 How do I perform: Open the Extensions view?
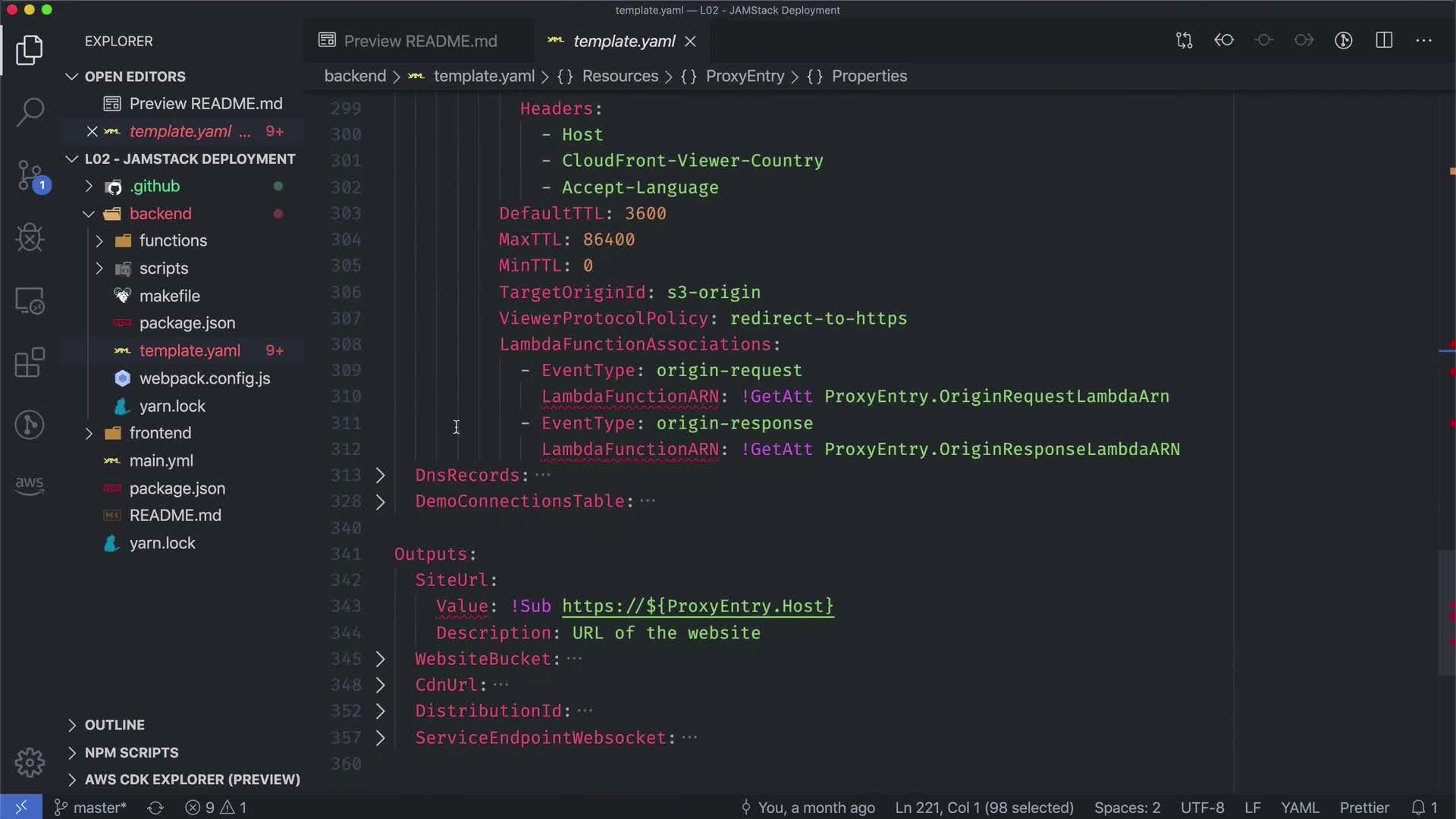coord(30,362)
